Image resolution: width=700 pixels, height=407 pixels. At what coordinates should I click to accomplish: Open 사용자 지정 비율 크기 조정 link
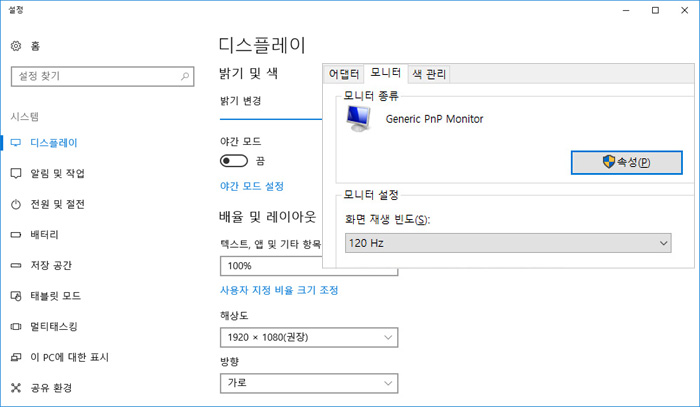point(279,290)
